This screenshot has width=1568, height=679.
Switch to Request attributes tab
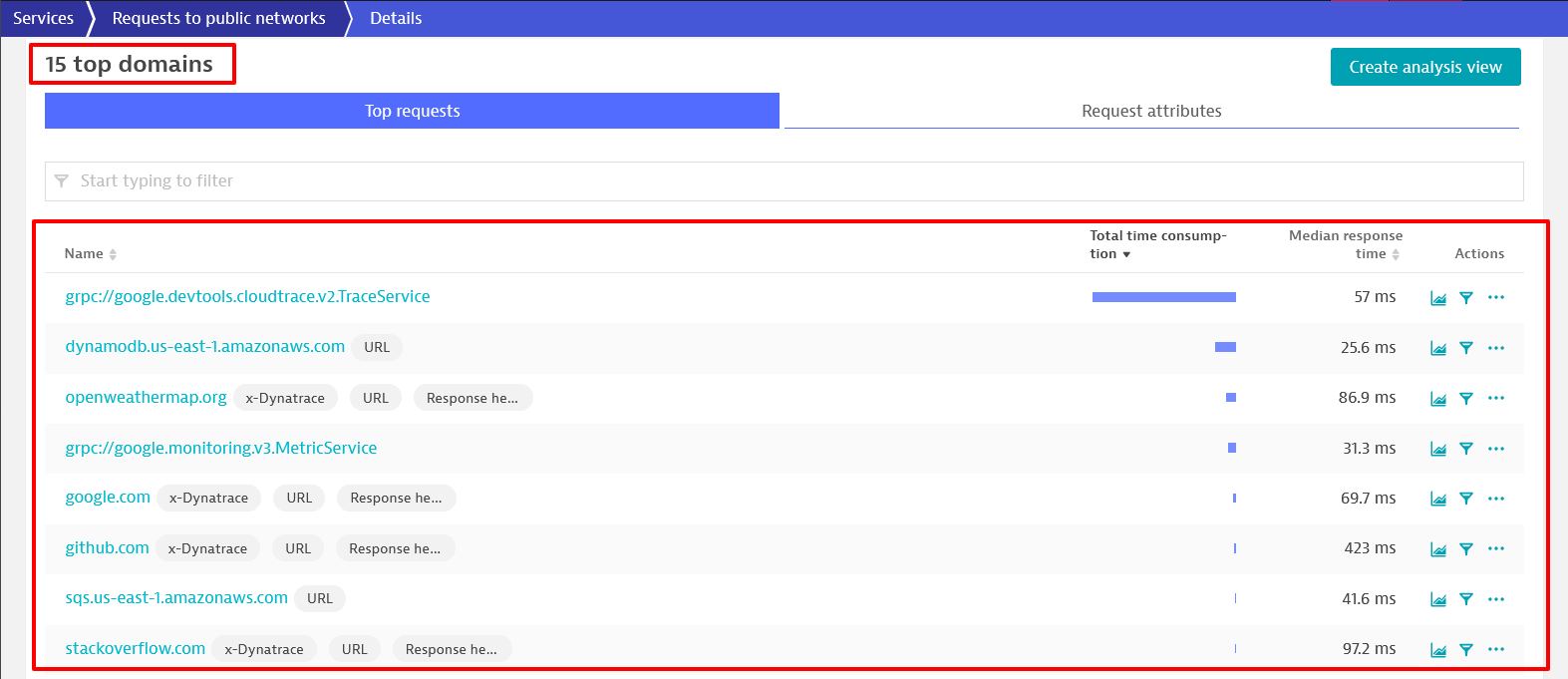pos(1151,111)
